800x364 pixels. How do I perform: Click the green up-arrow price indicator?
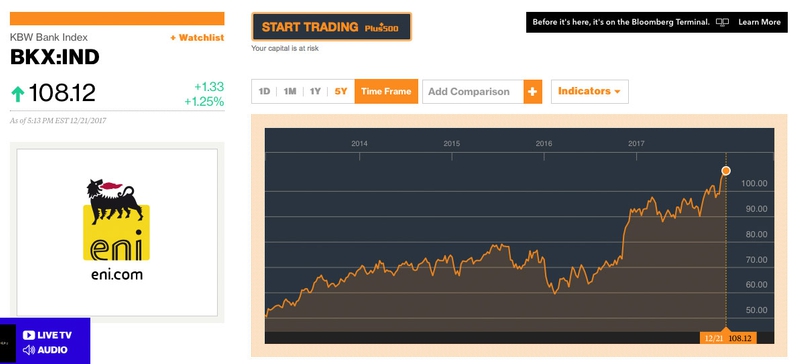tap(18, 93)
